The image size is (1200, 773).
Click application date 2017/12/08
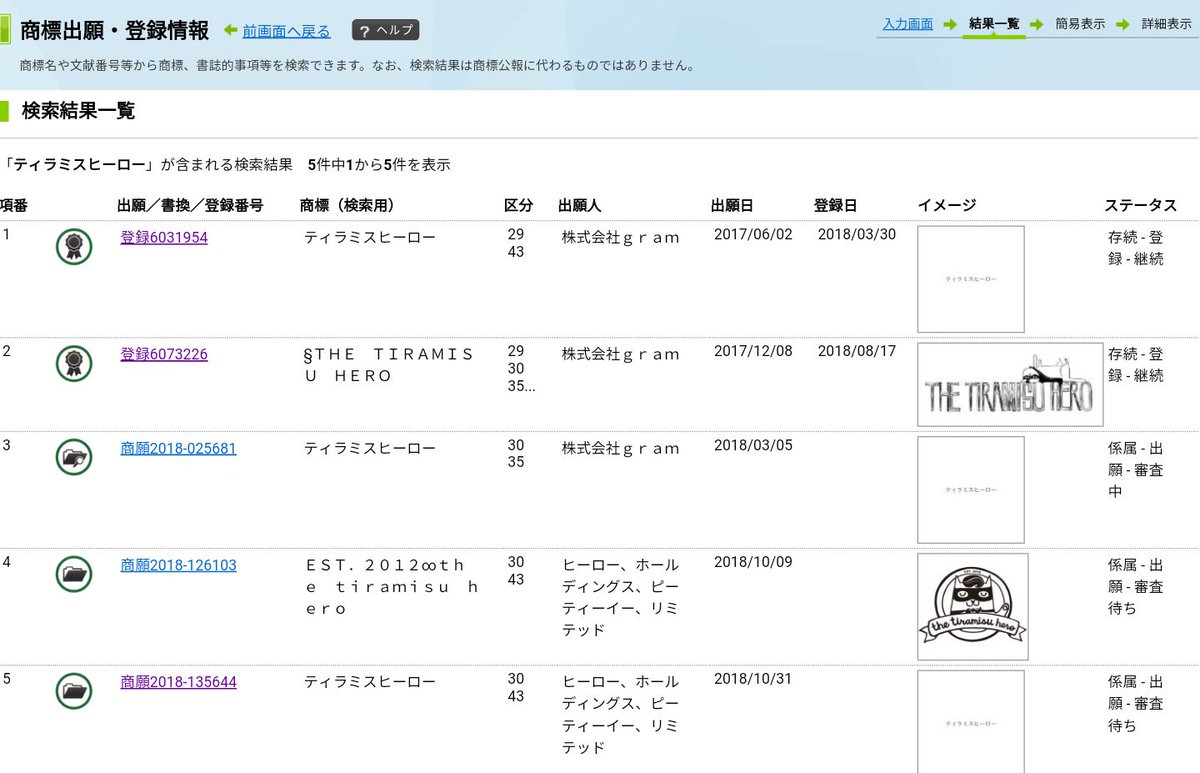click(754, 351)
